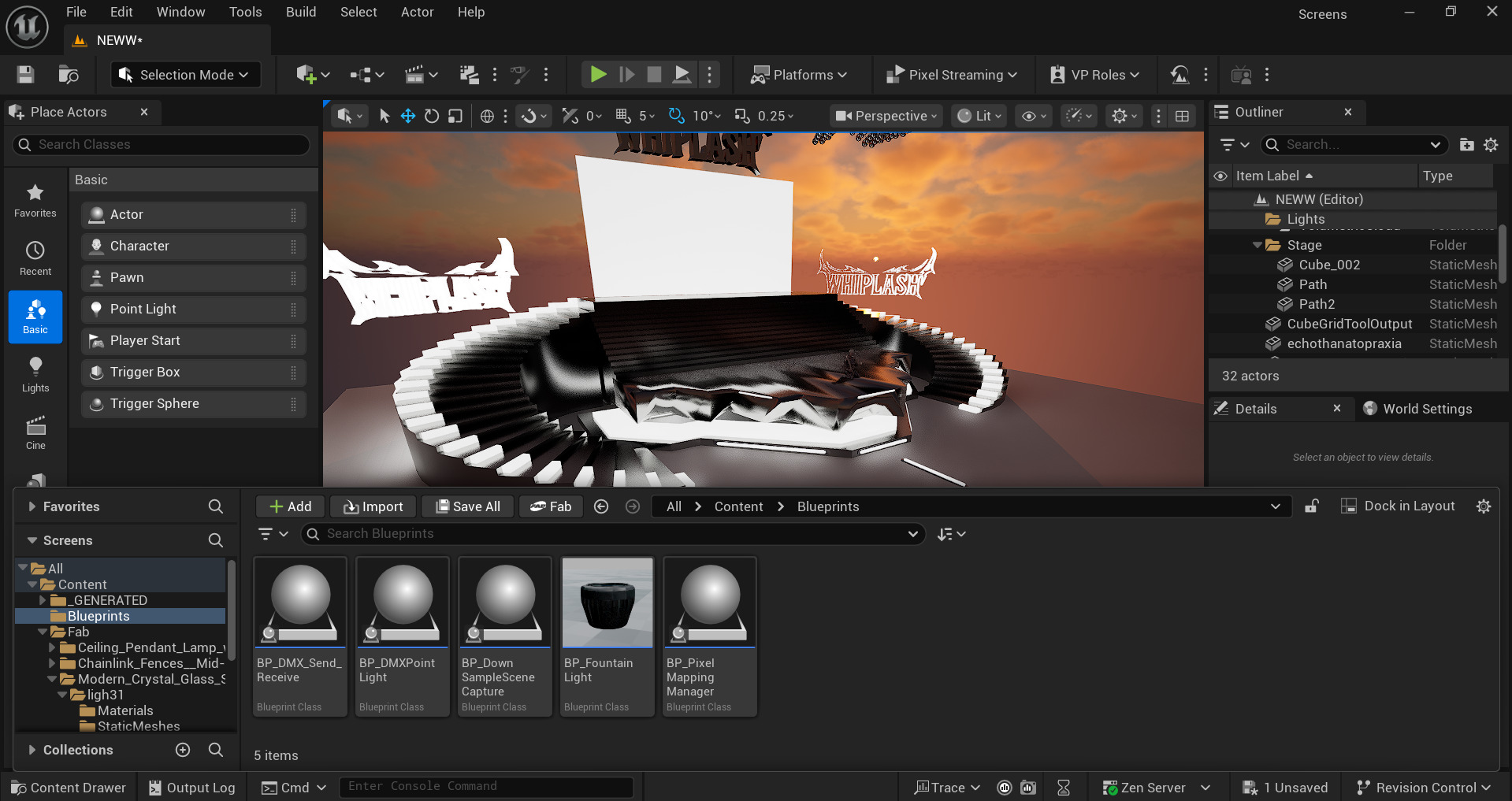Click the Skip frame playback button
Image resolution: width=1512 pixels, height=801 pixels.
tap(626, 75)
